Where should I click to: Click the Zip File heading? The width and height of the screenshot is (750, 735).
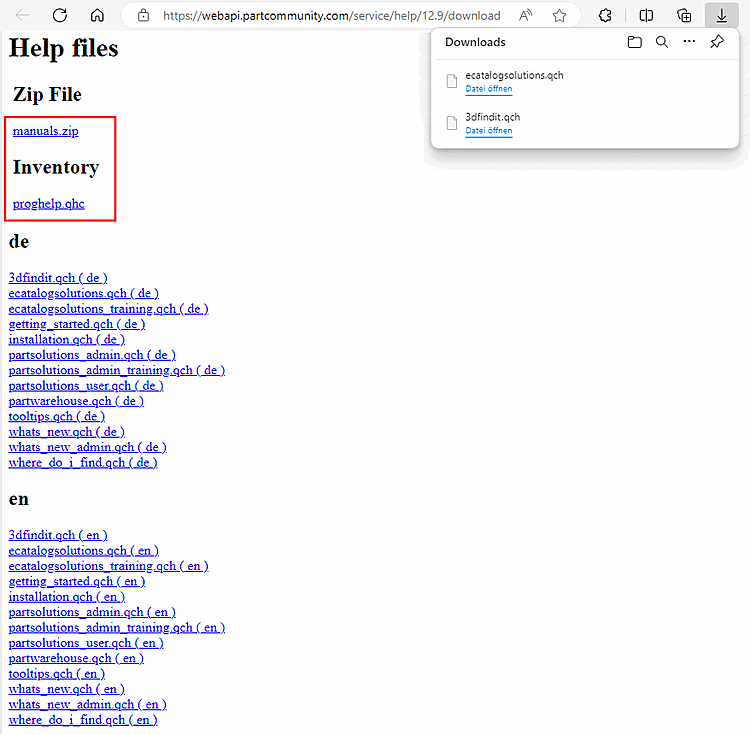click(47, 94)
